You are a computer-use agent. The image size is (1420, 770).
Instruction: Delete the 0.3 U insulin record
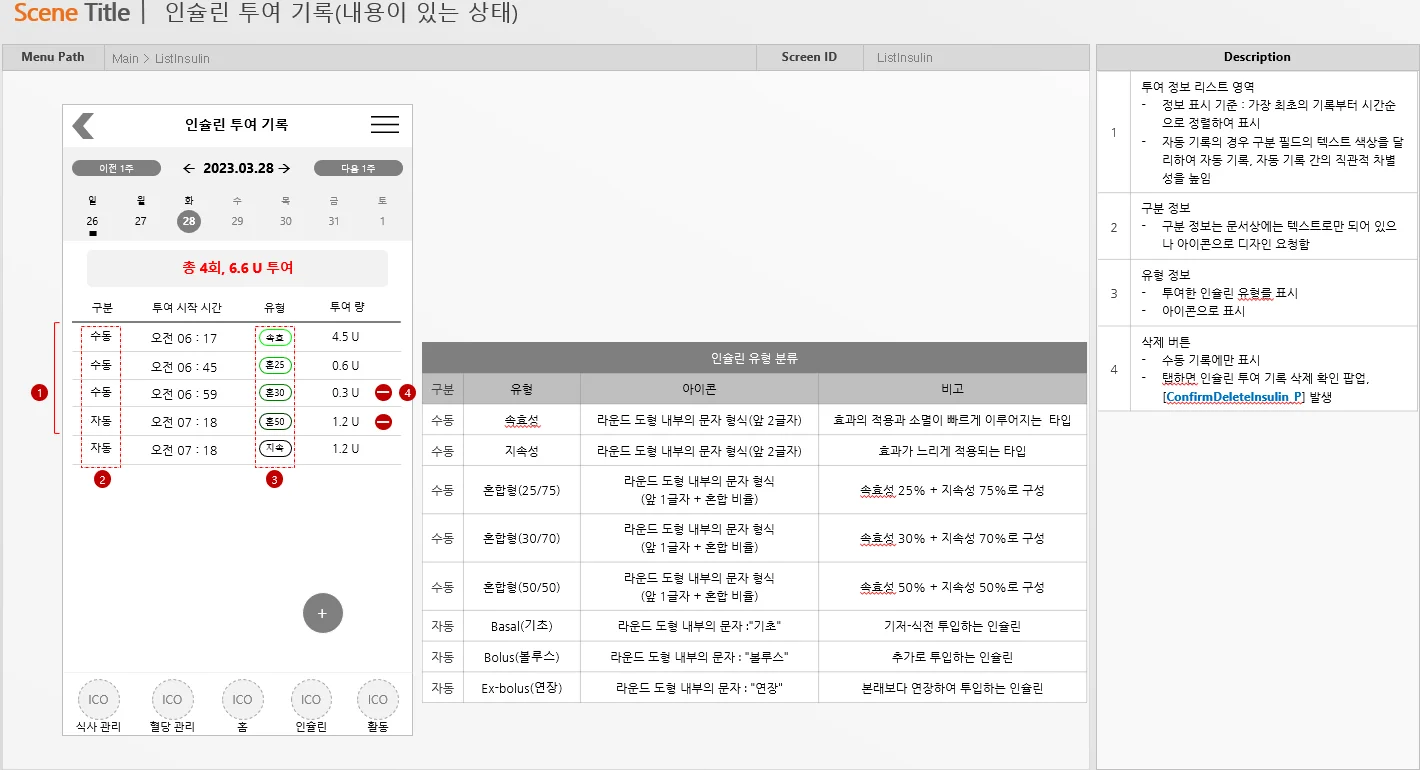[383, 393]
